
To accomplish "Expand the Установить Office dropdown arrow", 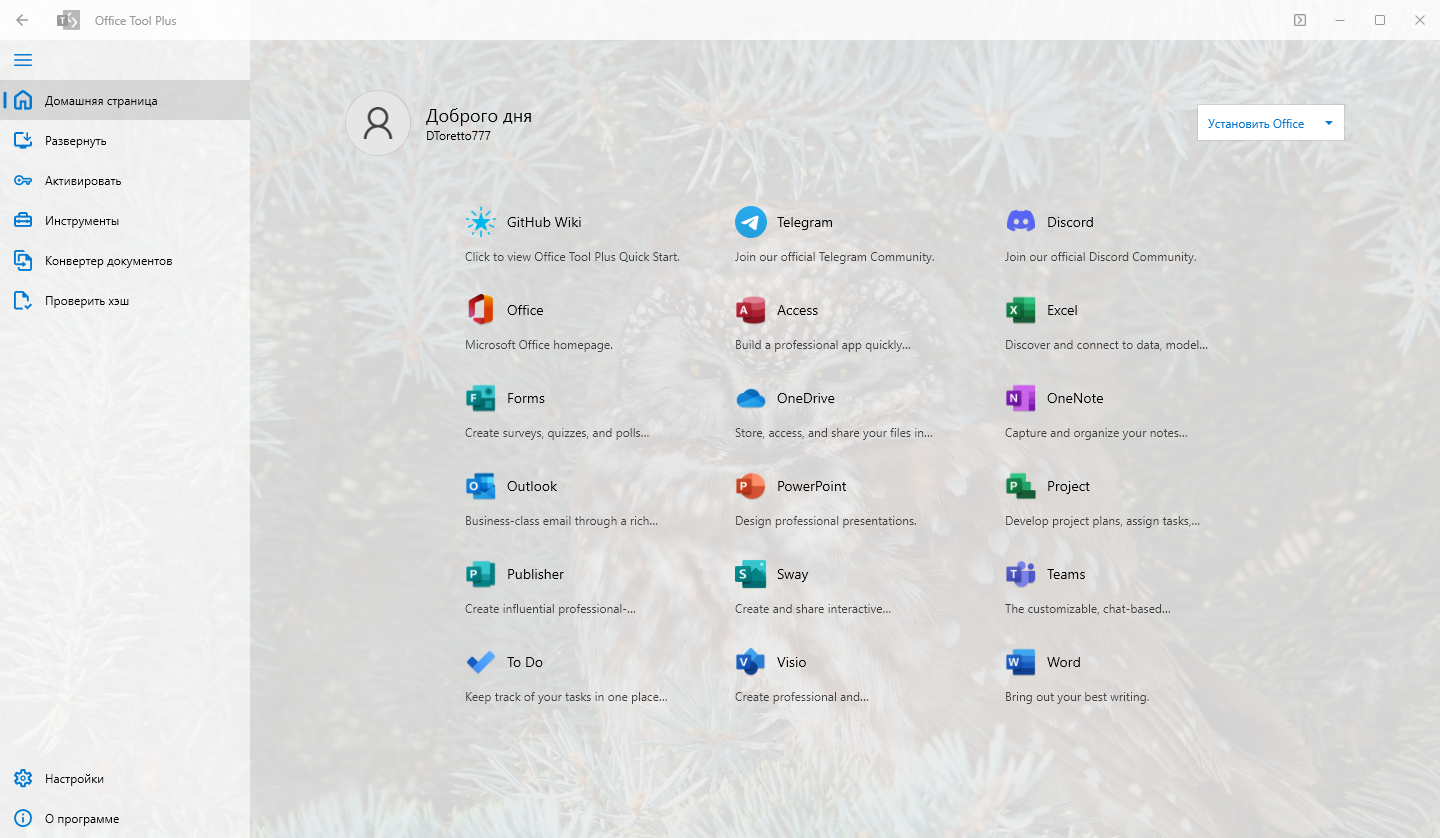I will point(1329,123).
